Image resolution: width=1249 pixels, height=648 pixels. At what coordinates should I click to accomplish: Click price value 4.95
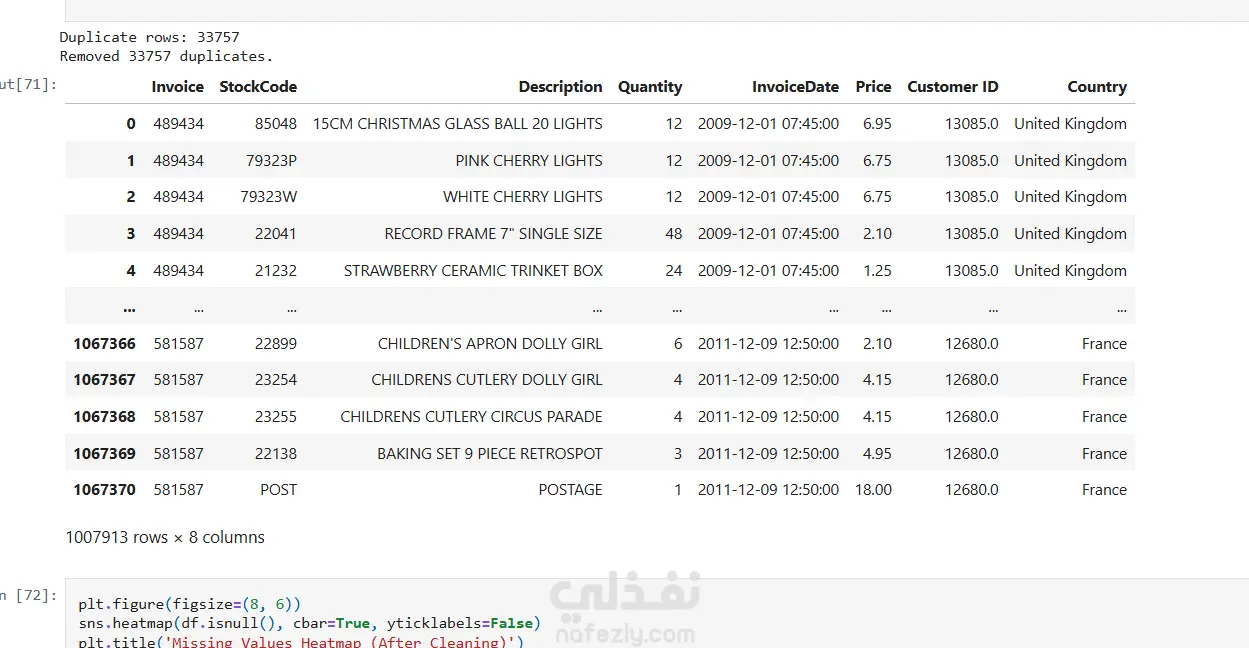[x=877, y=454]
